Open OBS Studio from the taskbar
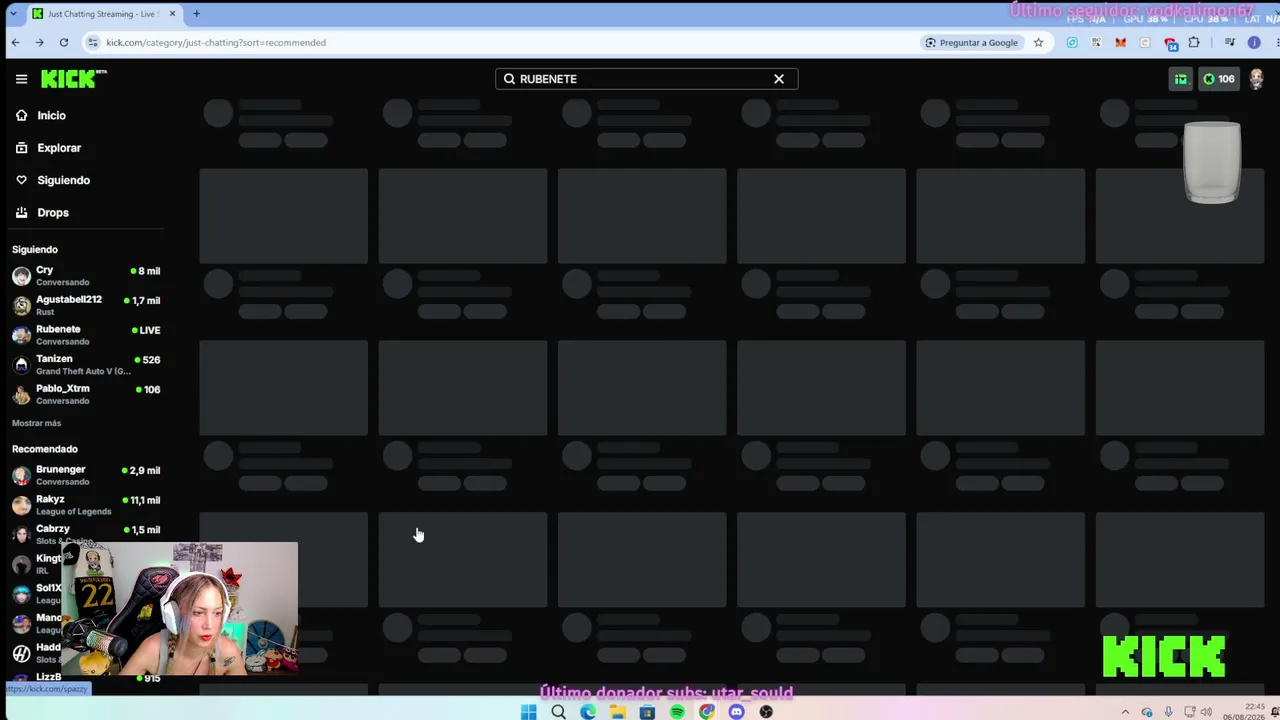The width and height of the screenshot is (1280, 720). [766, 712]
